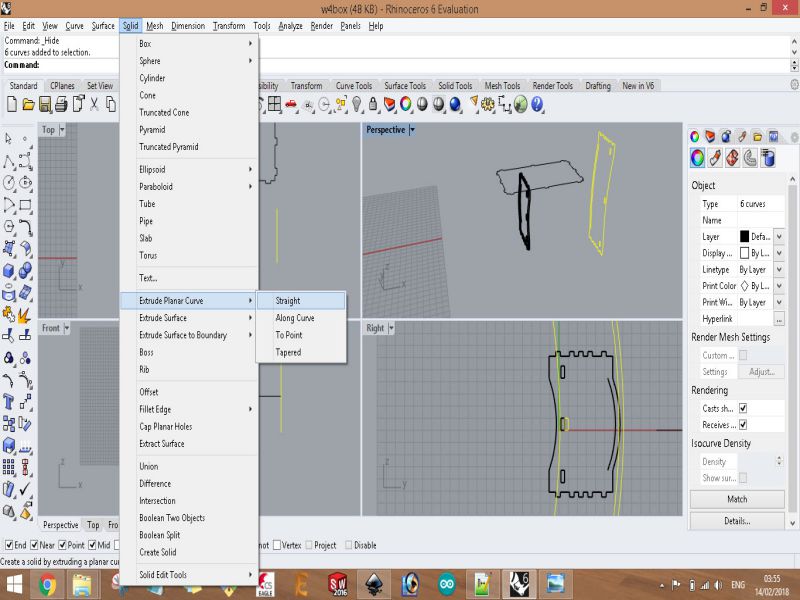Image resolution: width=800 pixels, height=600 pixels.
Task: Click the blue Help question mark icon
Action: tap(537, 104)
